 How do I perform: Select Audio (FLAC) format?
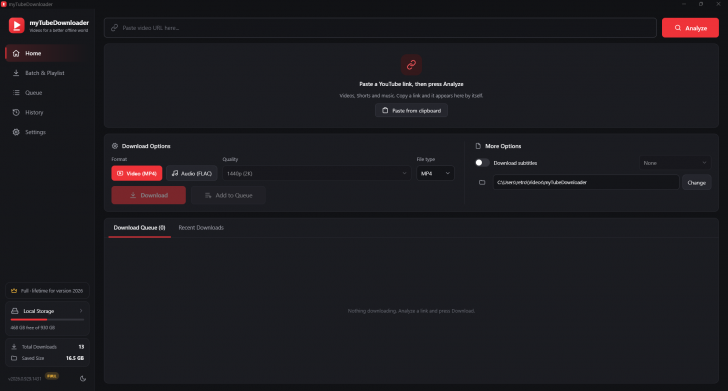(x=192, y=173)
